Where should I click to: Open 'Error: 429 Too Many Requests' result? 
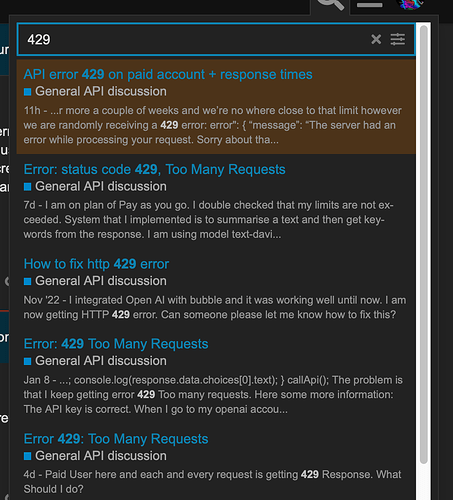116,344
